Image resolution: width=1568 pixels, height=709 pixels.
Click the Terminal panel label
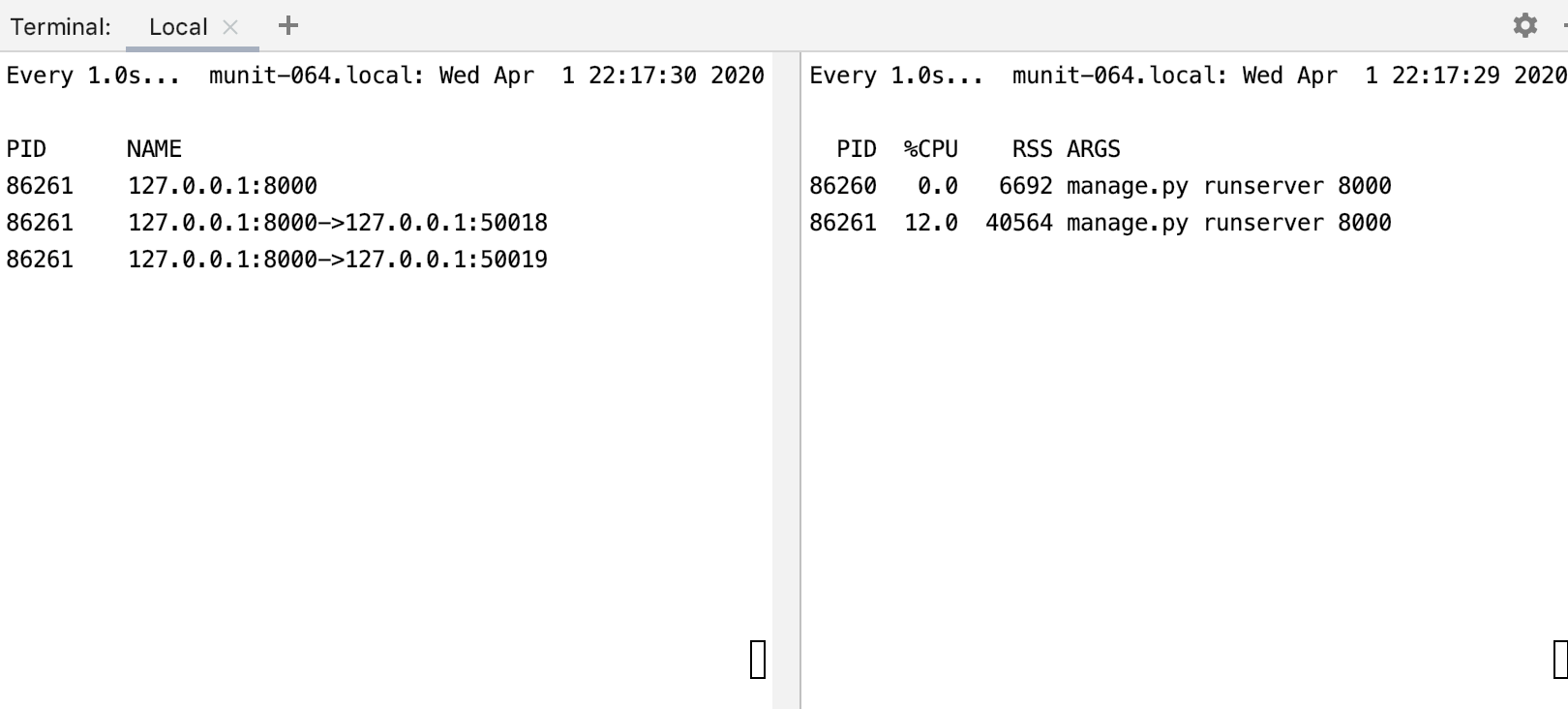coord(60,27)
